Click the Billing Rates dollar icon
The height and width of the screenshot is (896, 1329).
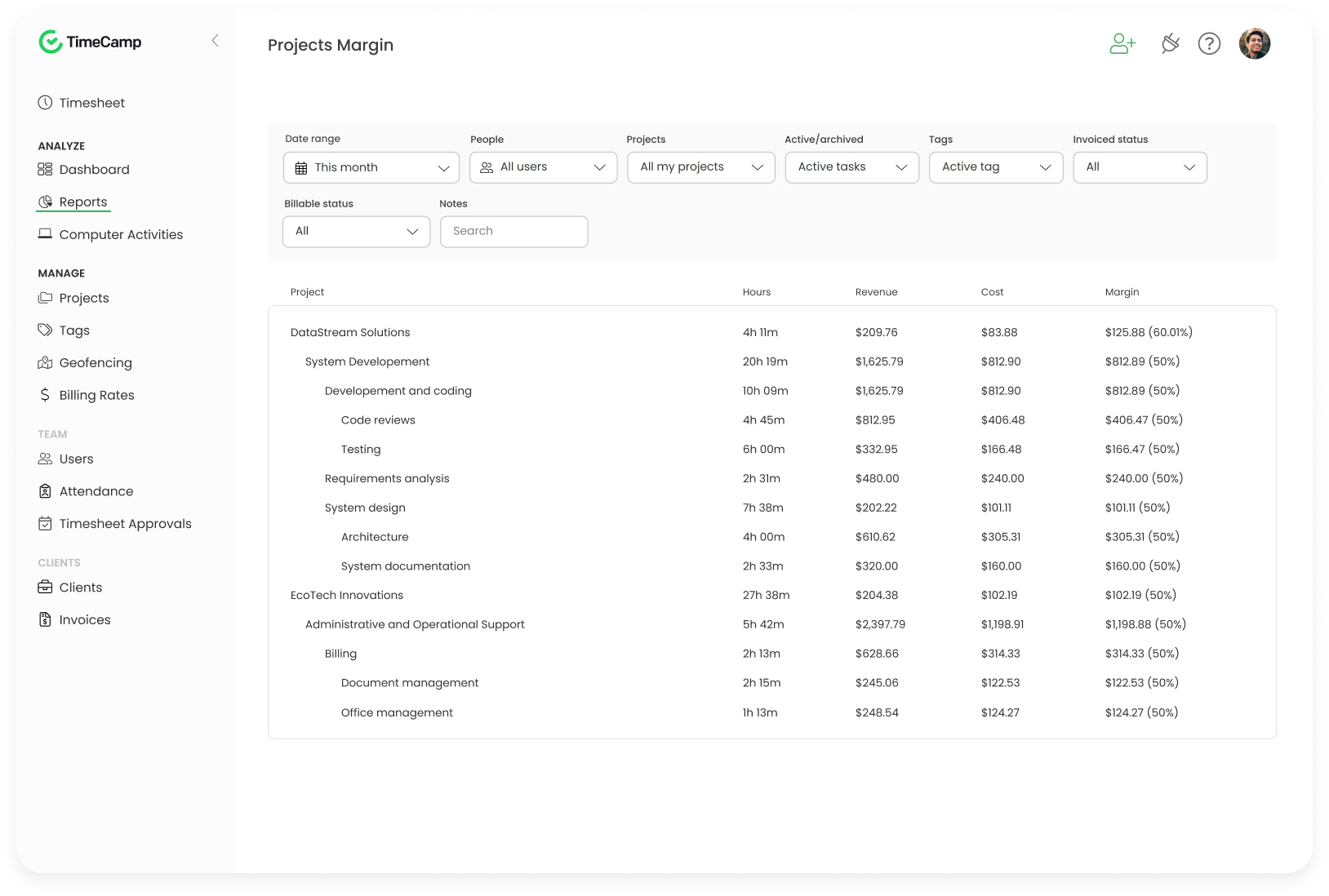coord(45,395)
